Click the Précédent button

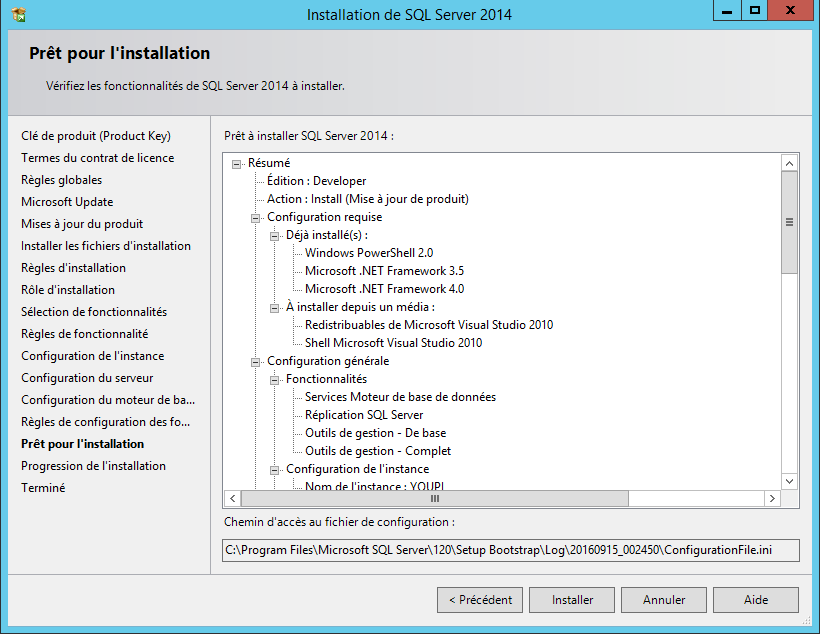(x=480, y=599)
